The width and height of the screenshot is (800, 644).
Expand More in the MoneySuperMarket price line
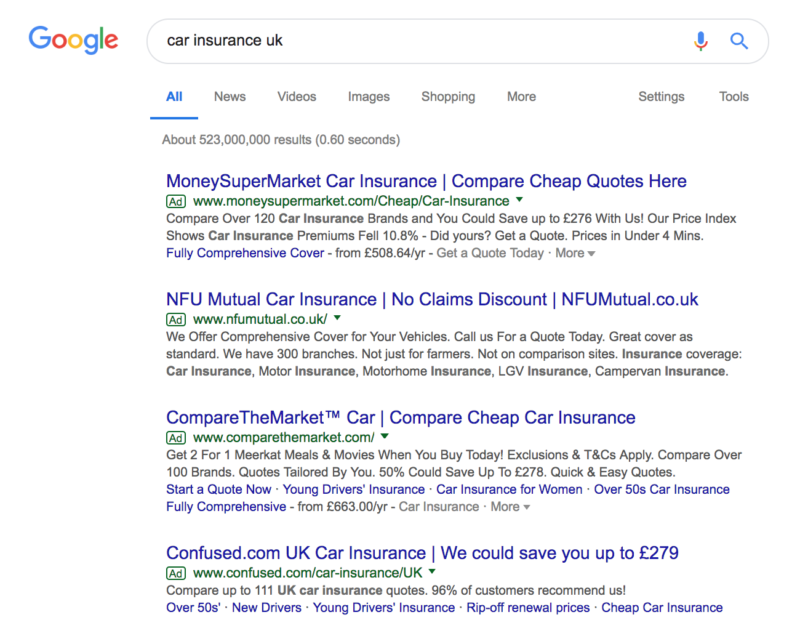pyautogui.click(x=575, y=253)
